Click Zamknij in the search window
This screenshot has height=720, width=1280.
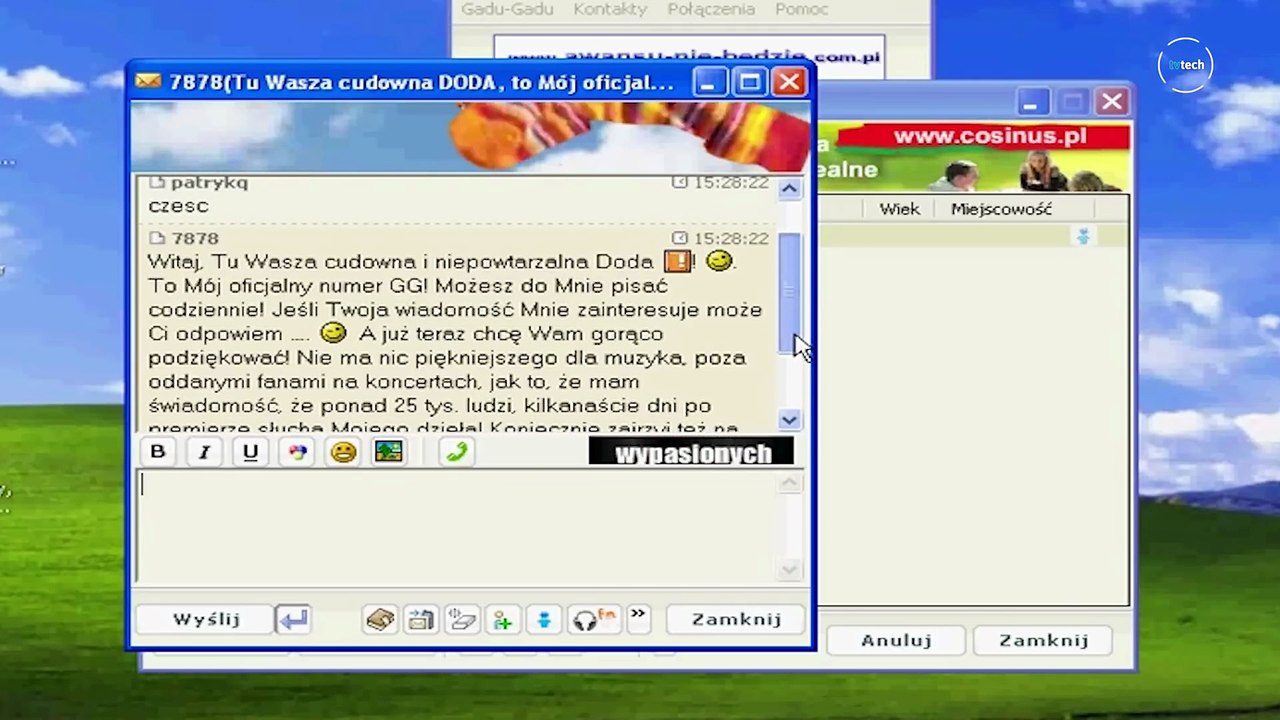tap(1043, 641)
